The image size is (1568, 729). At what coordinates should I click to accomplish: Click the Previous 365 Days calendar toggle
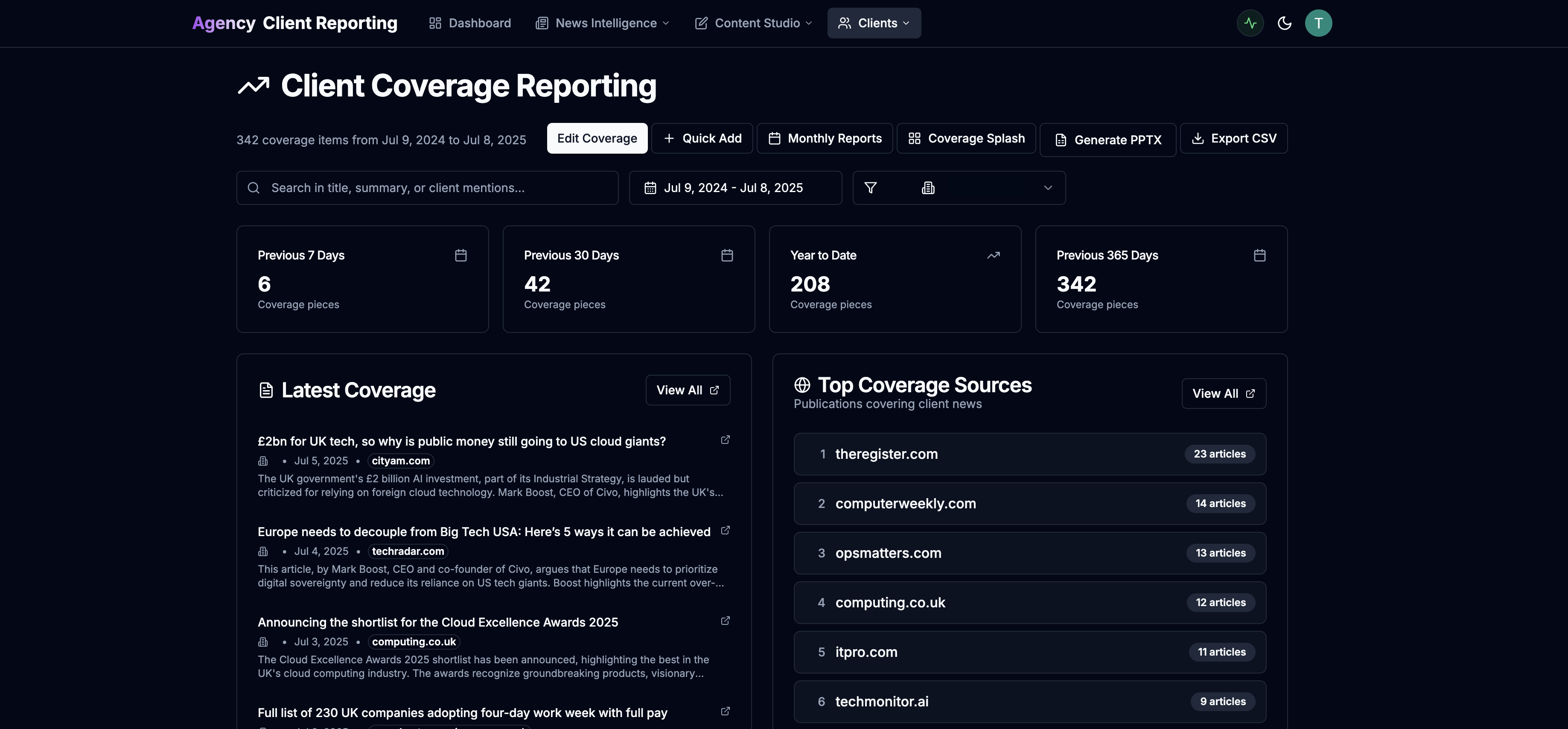pyautogui.click(x=1259, y=256)
